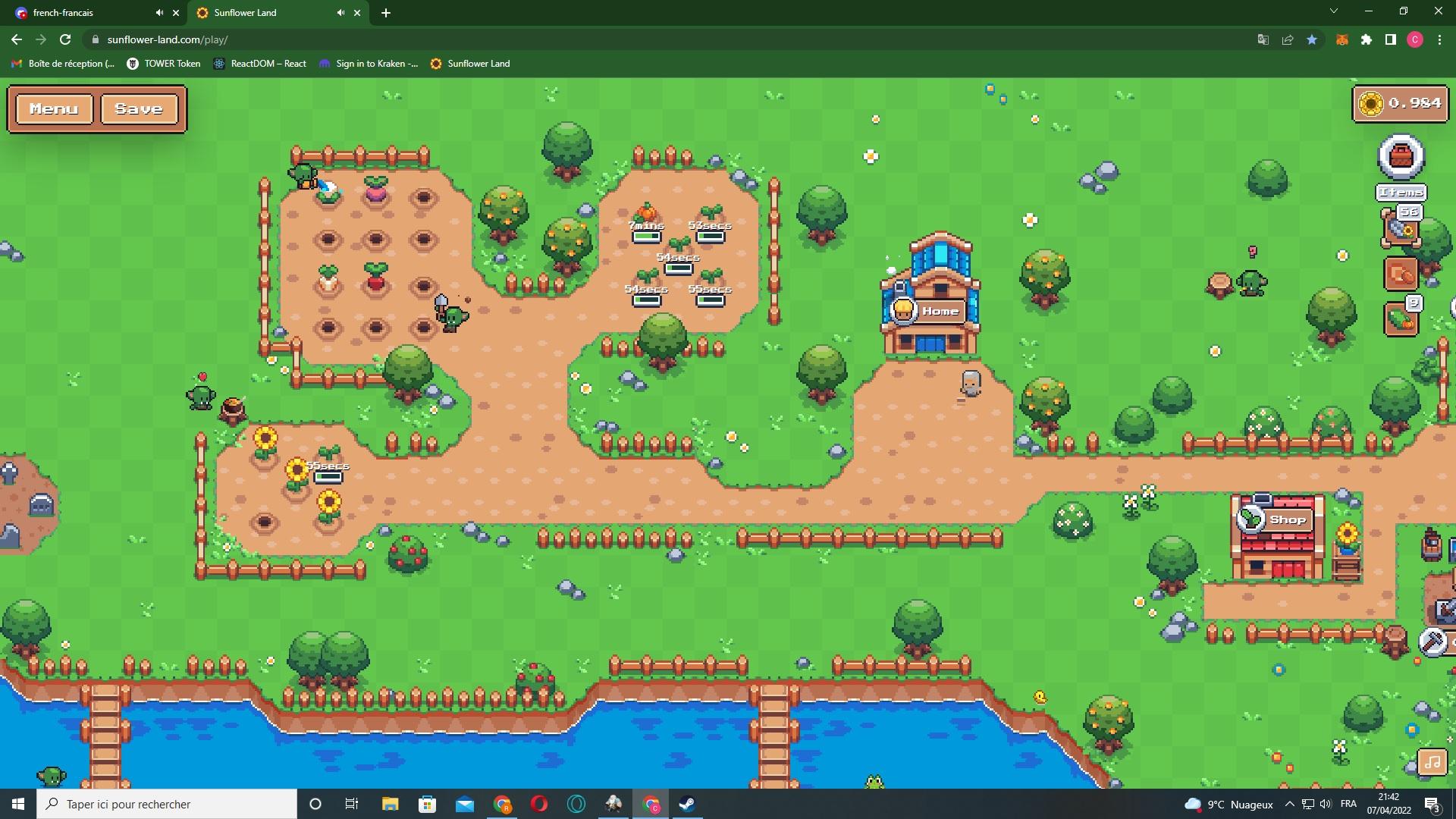Select the sunflower seed item slot
This screenshot has width=1456, height=819.
click(x=1401, y=228)
